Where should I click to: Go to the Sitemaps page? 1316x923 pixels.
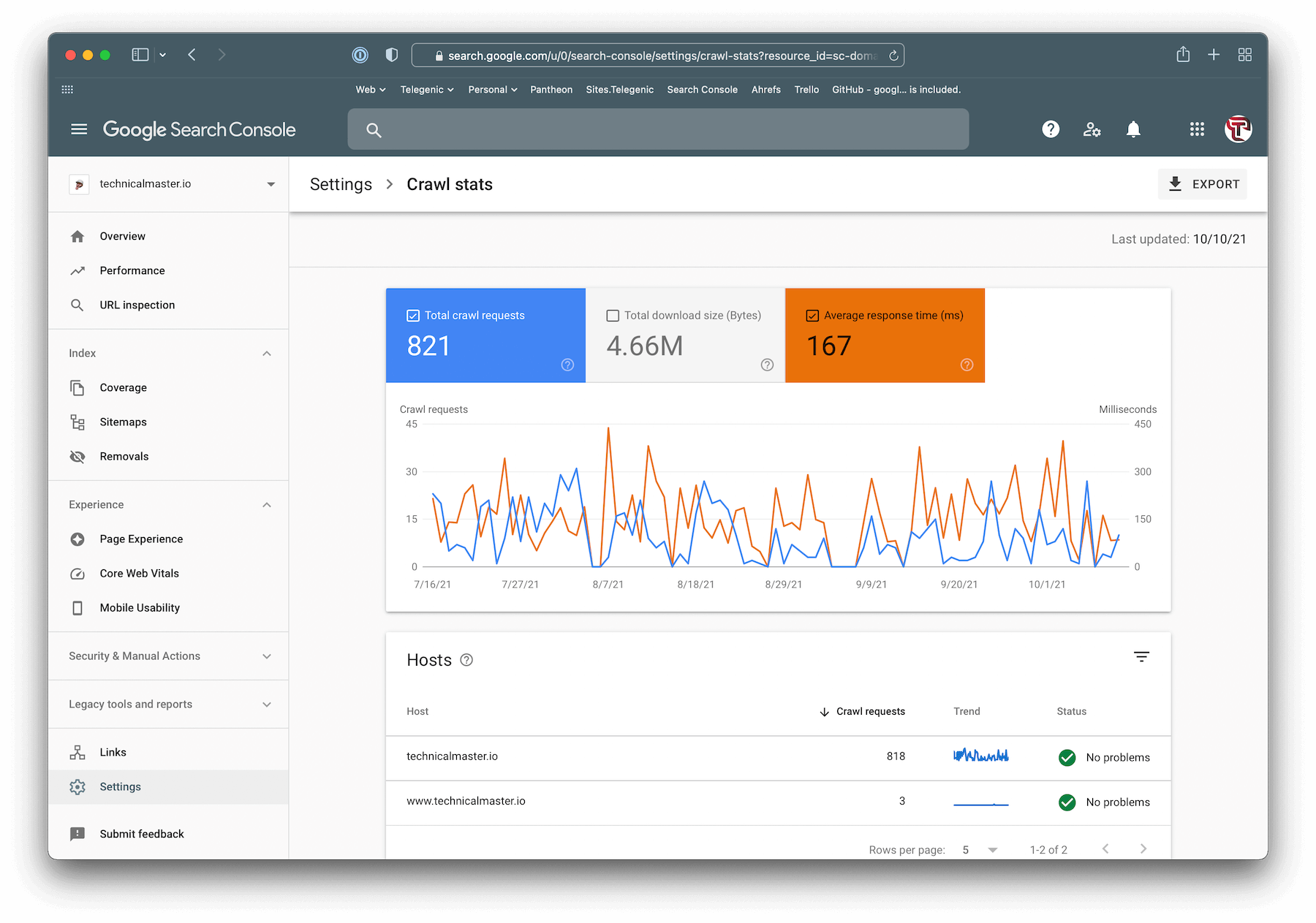tap(123, 422)
